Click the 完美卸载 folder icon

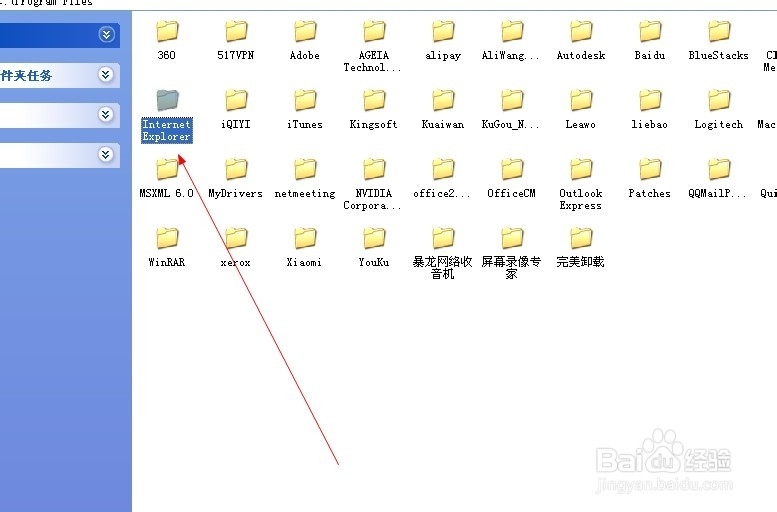pyautogui.click(x=581, y=238)
